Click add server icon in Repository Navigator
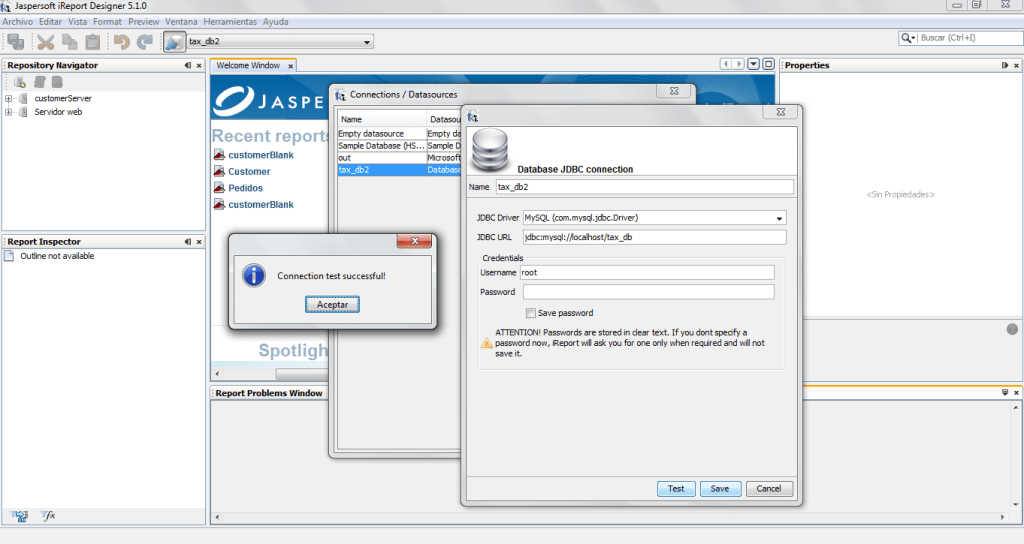Screen dimensions: 1024x544 [x=20, y=81]
